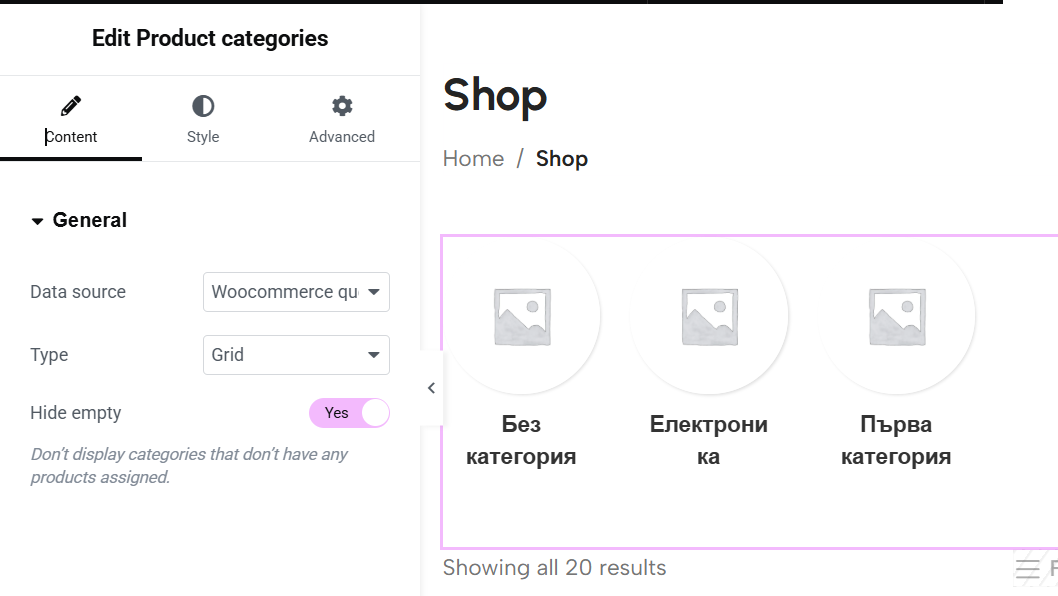Viewport: 1058px width, 596px height.
Task: Open the Без категория category link
Action: point(521,440)
